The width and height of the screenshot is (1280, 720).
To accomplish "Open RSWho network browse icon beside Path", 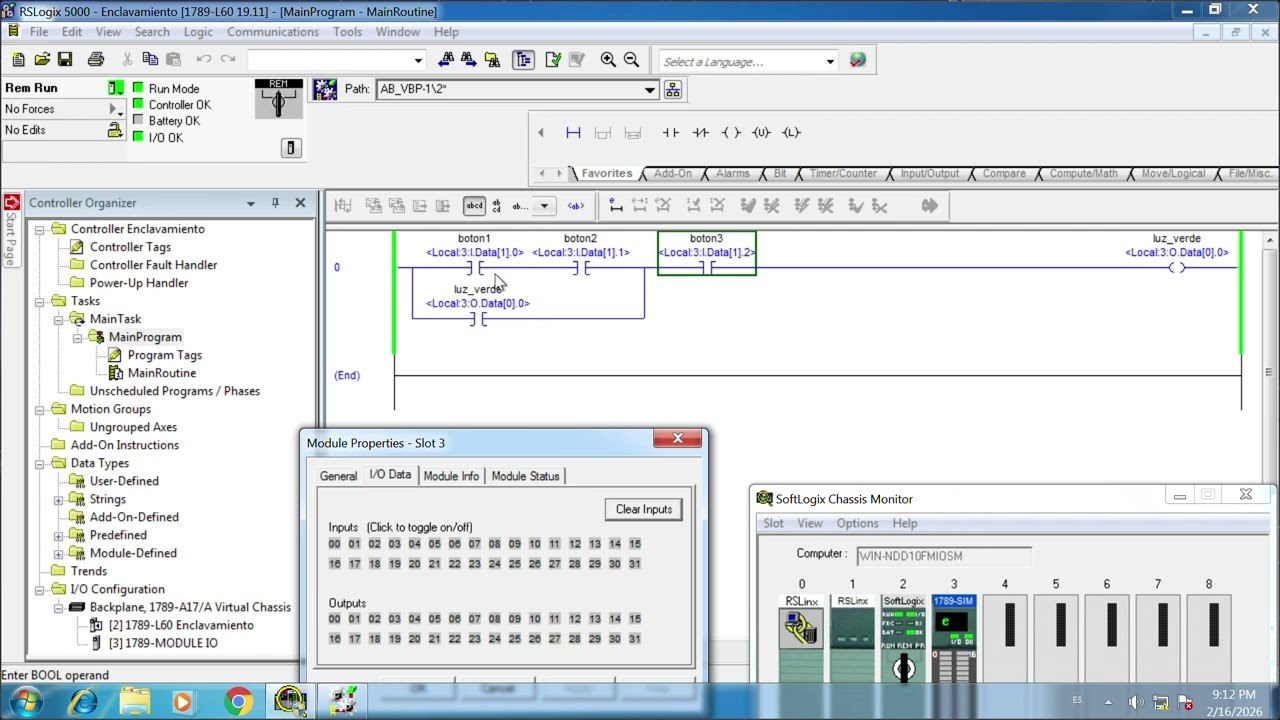I will (x=672, y=90).
